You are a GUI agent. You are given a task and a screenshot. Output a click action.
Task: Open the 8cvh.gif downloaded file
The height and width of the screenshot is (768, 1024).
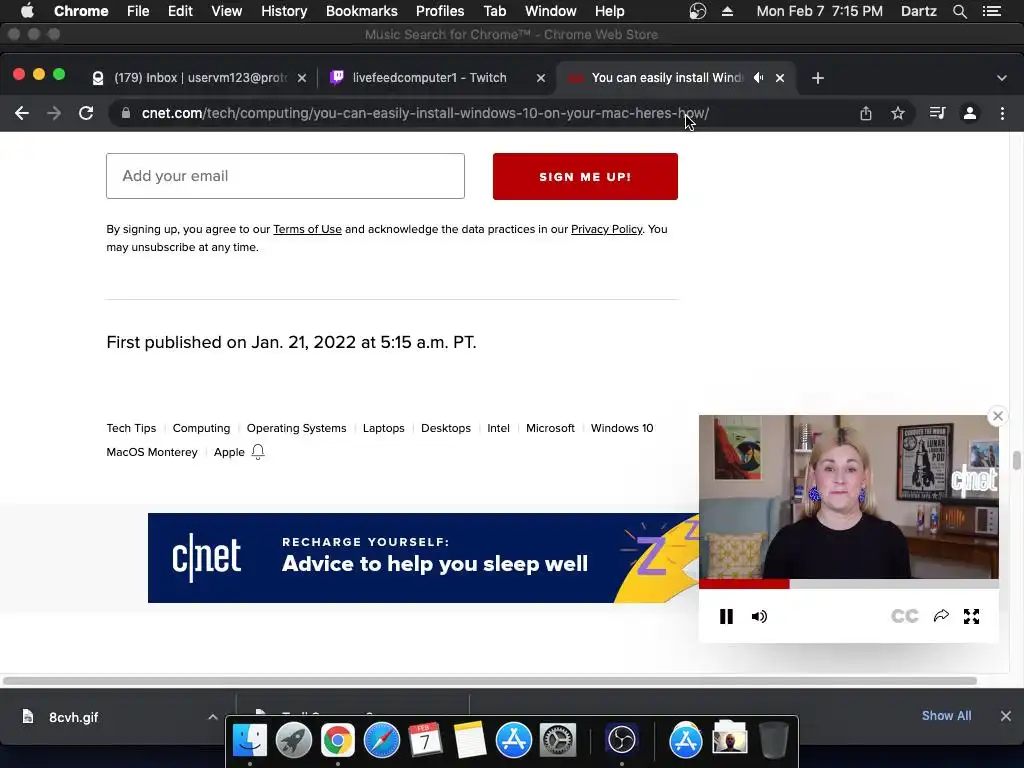pyautogui.click(x=73, y=717)
